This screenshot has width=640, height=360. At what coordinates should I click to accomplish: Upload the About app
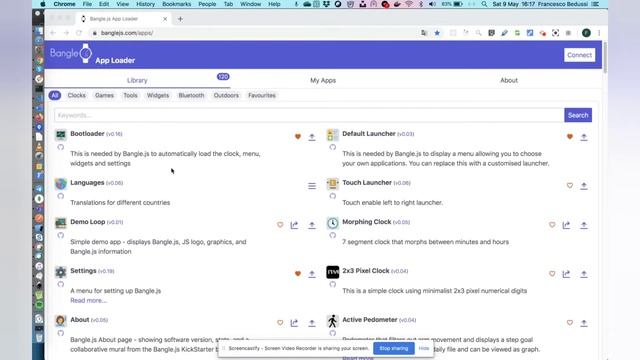point(312,323)
